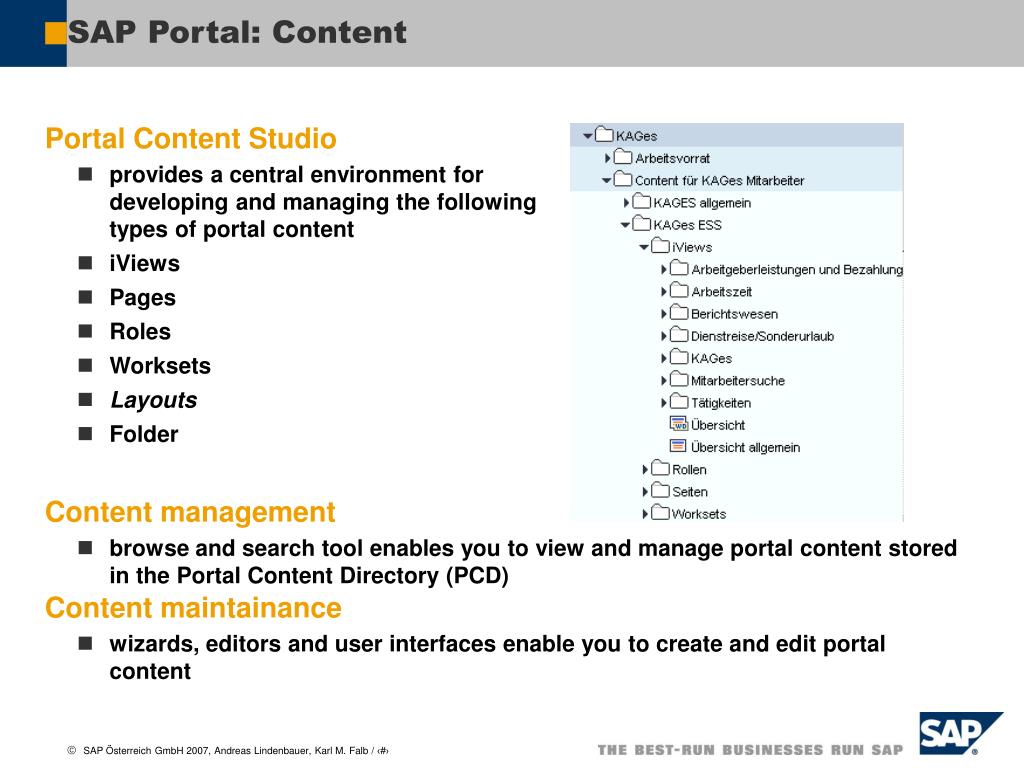The width and height of the screenshot is (1024, 768).
Task: Select the KAGES allgemein label
Action: 702,202
